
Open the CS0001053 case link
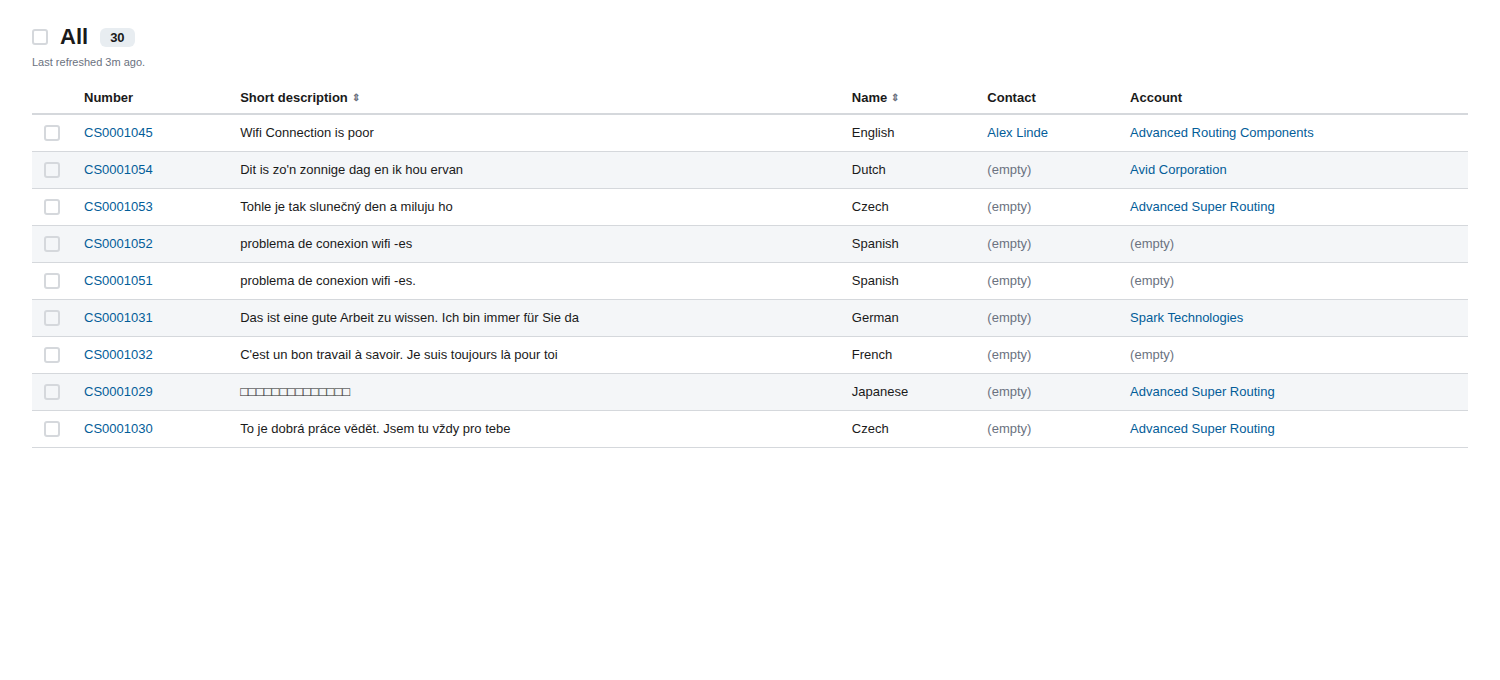[x=118, y=207]
